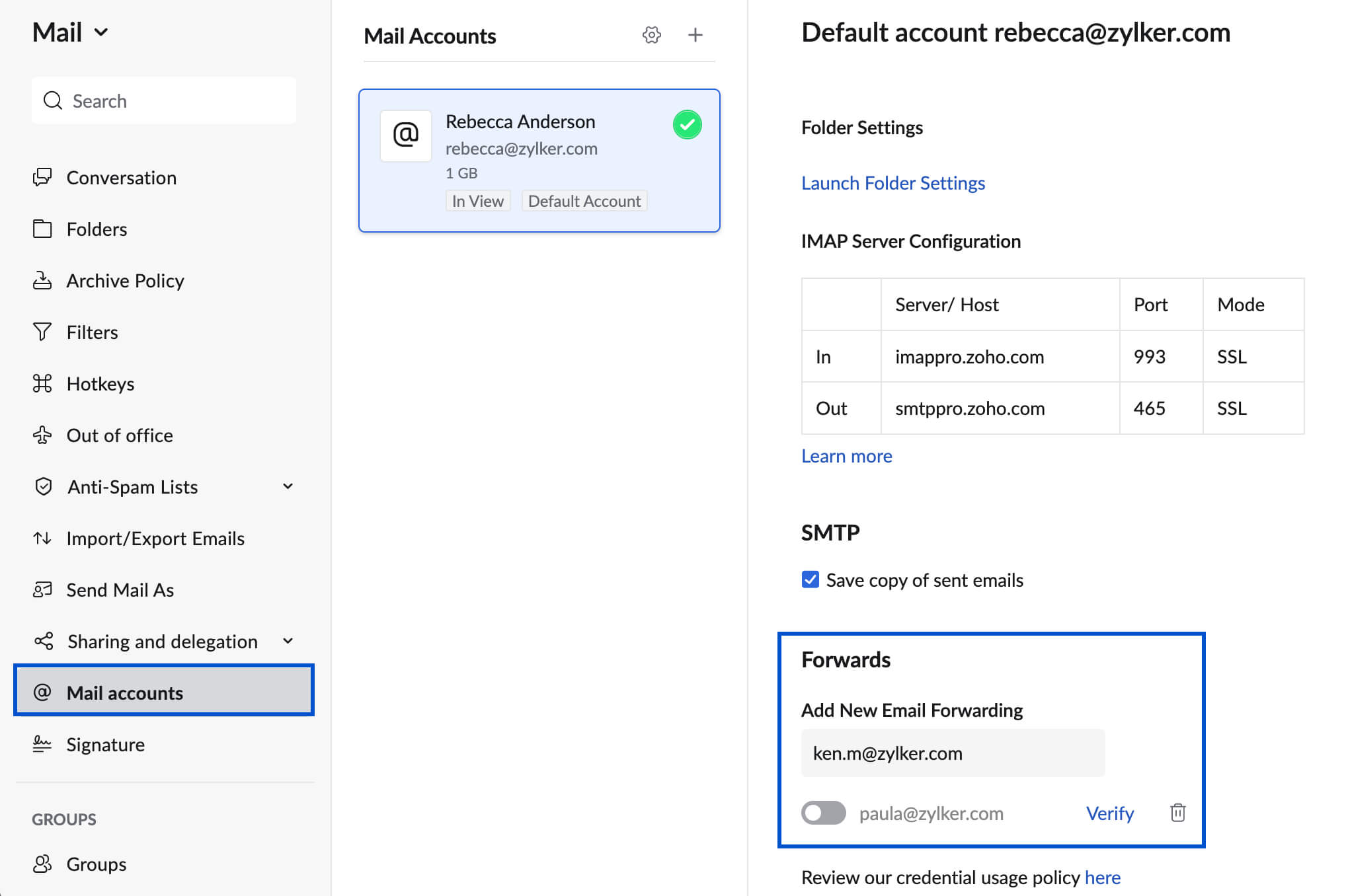Viewport: 1346px width, 896px height.
Task: Click the Sharing and delegation sidebar icon
Action: [x=42, y=641]
